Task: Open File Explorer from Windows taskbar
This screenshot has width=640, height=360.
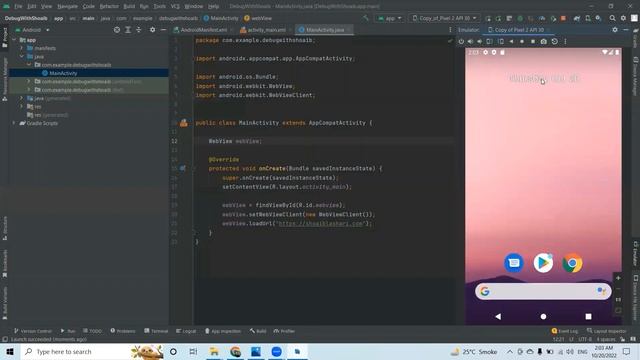Action: point(214,351)
